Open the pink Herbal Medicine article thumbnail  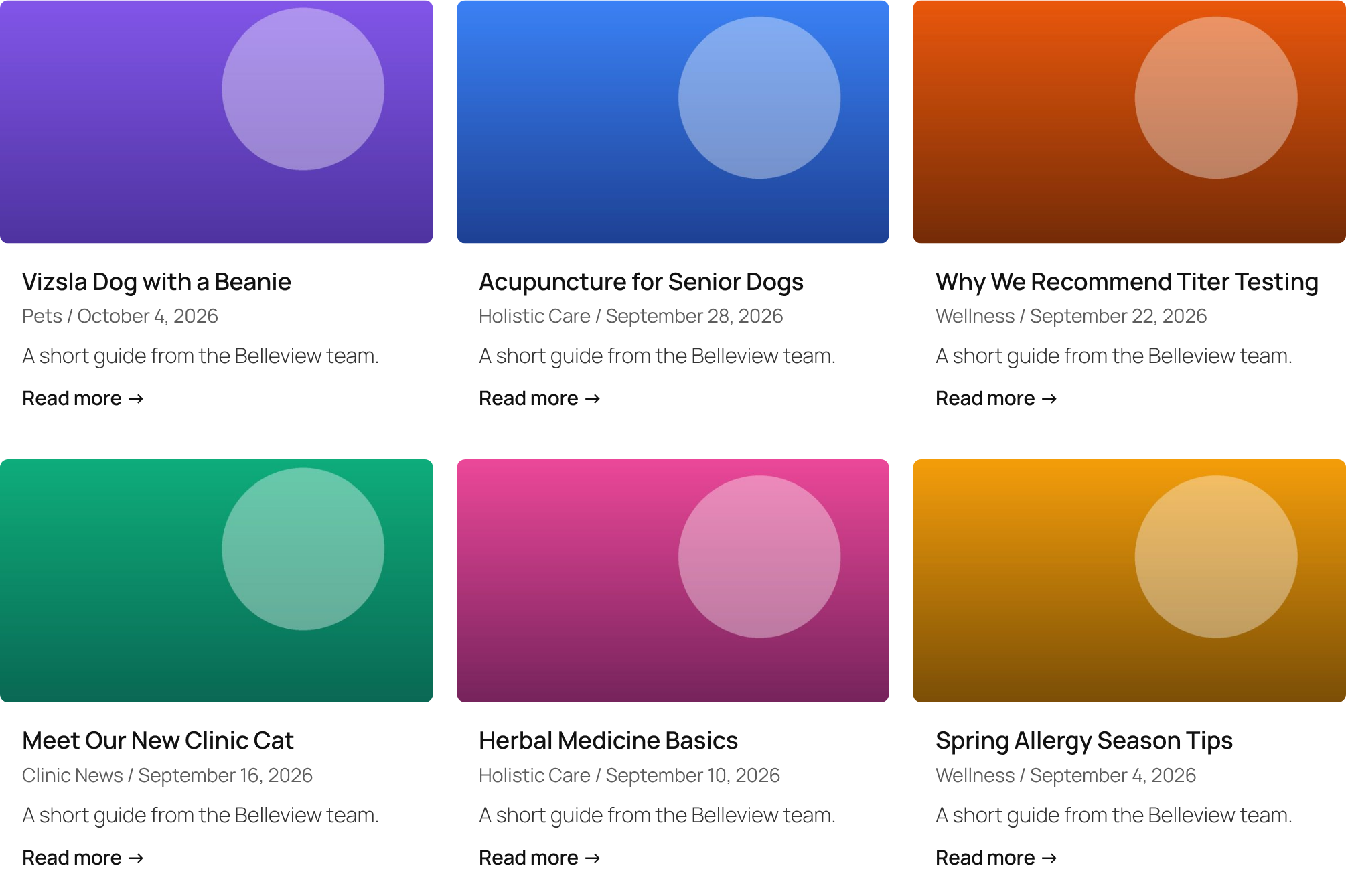tap(673, 581)
